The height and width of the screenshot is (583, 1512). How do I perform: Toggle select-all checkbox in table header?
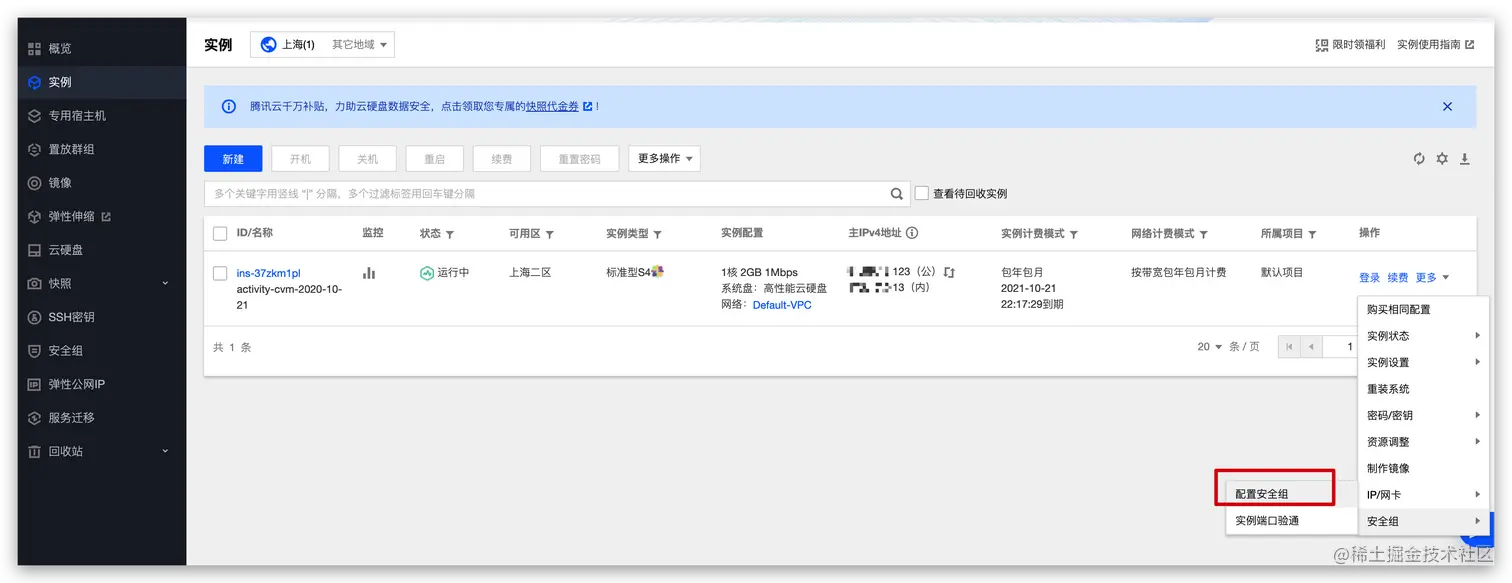coord(220,234)
